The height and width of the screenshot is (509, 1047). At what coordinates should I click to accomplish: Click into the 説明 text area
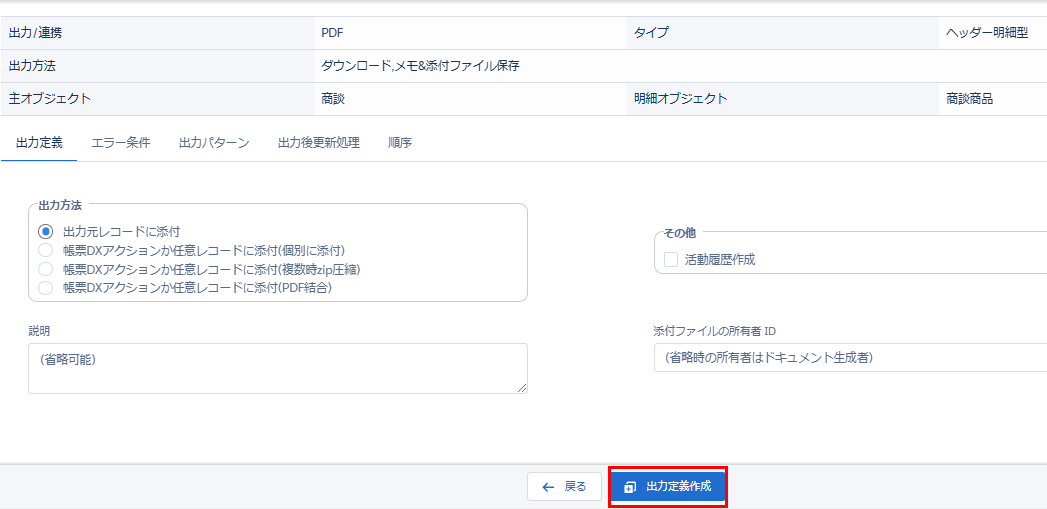point(277,368)
